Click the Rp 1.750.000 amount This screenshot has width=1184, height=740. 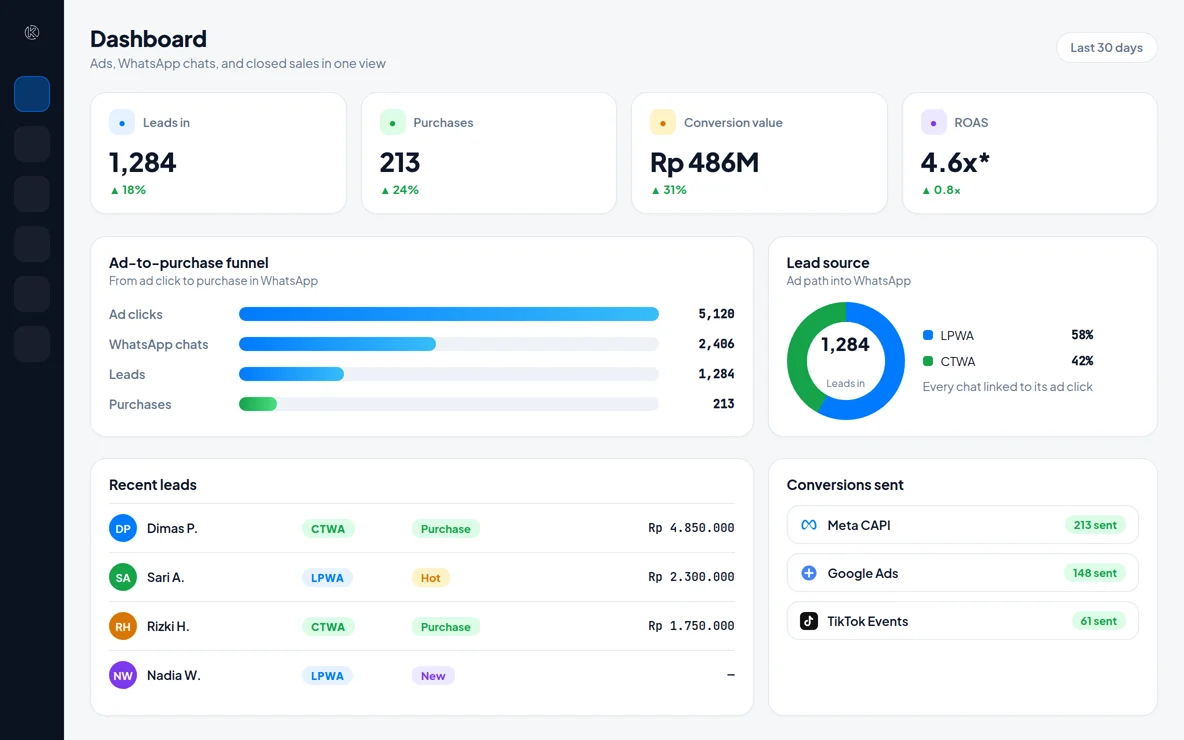point(691,626)
